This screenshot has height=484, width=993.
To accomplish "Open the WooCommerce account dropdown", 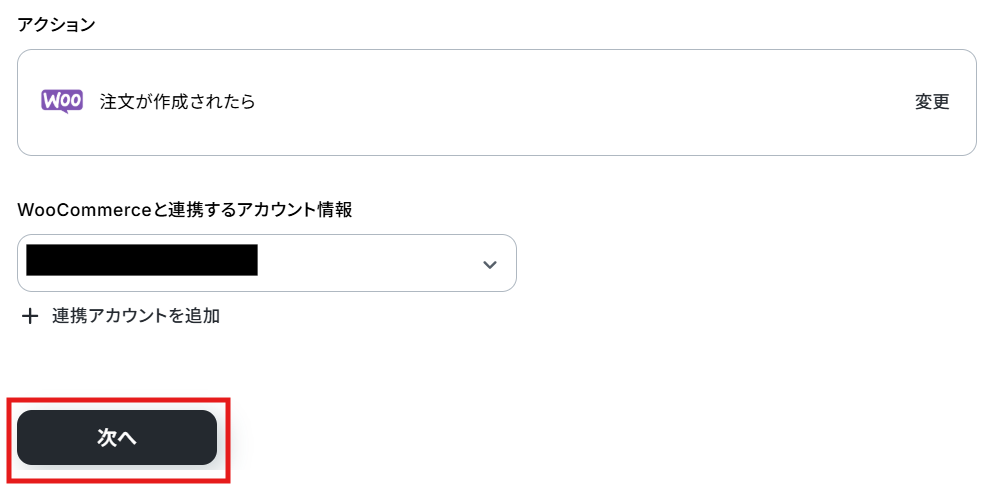I will [x=267, y=263].
